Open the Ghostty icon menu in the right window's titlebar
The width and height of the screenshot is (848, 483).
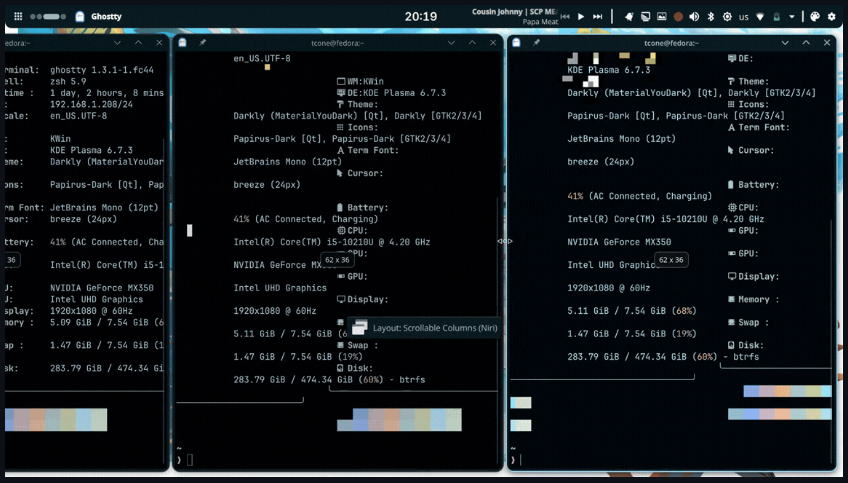click(x=516, y=42)
